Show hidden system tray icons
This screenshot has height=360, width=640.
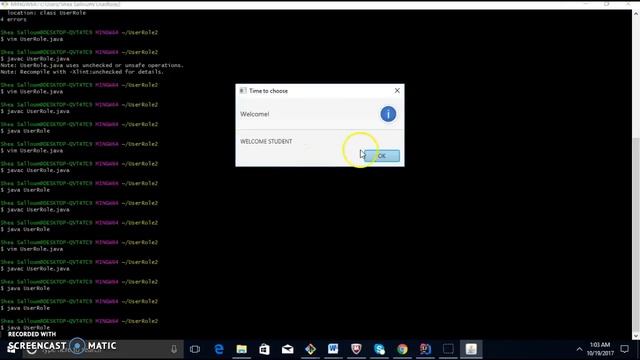coord(579,349)
